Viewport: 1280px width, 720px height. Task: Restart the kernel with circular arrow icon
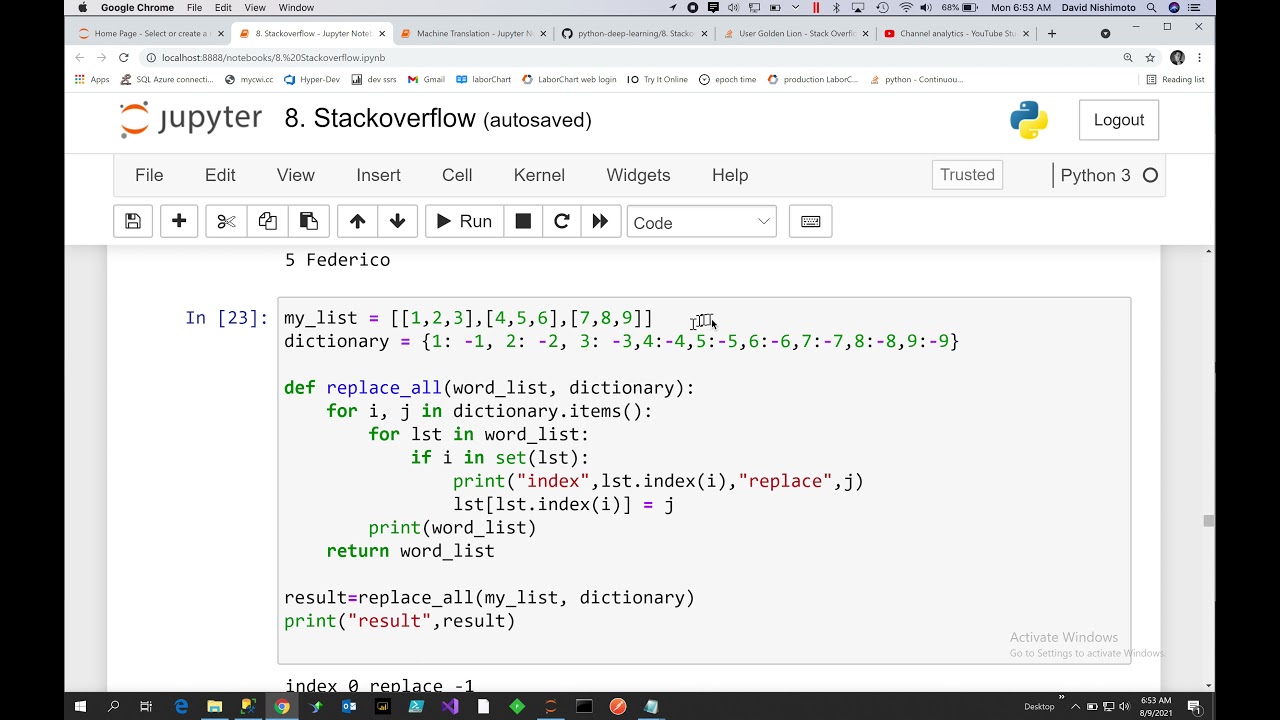coord(562,222)
